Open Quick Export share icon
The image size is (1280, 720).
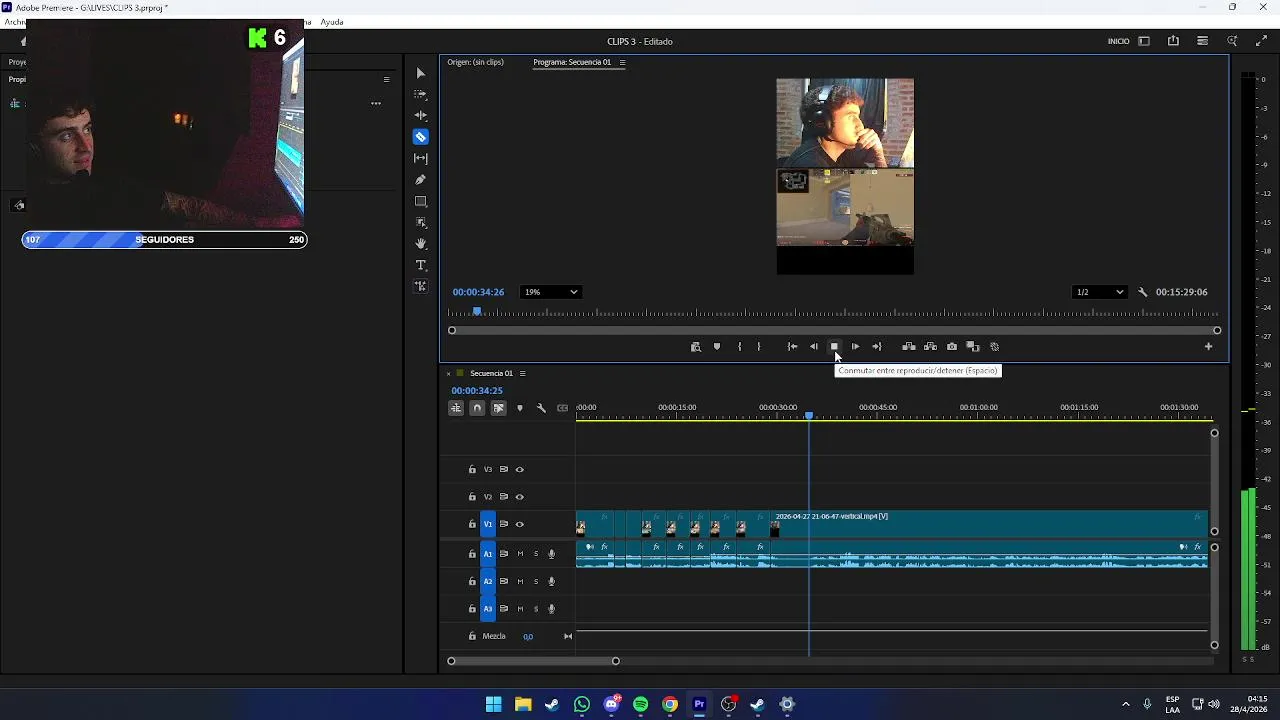click(x=1173, y=41)
